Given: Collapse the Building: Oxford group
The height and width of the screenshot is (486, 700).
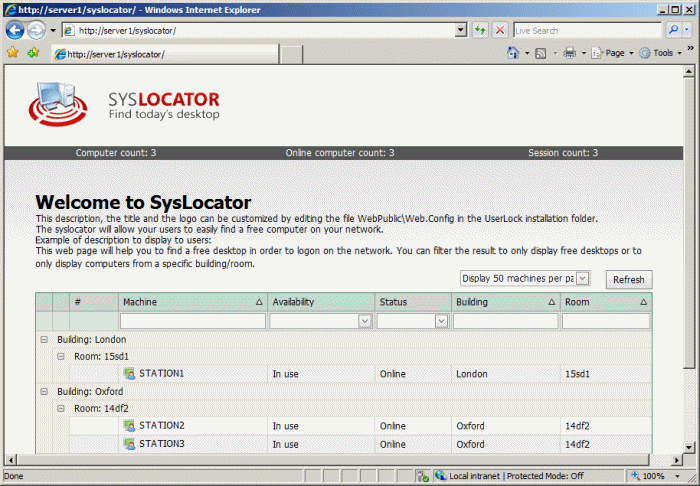Looking at the screenshot, I should (44, 392).
